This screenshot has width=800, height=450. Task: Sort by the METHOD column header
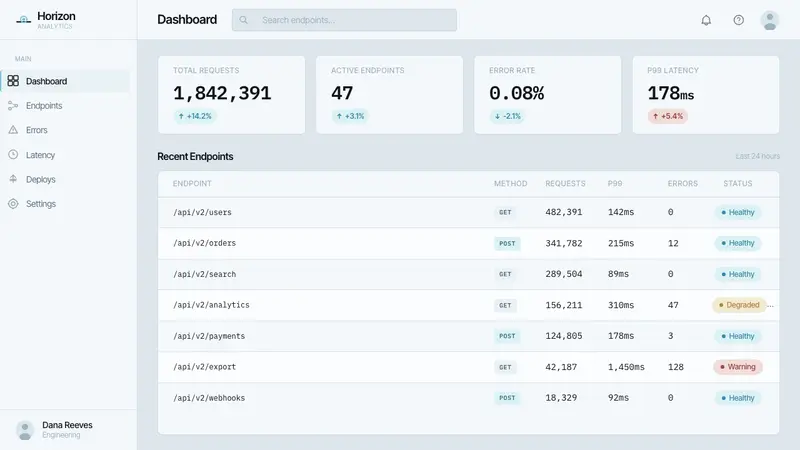510,183
